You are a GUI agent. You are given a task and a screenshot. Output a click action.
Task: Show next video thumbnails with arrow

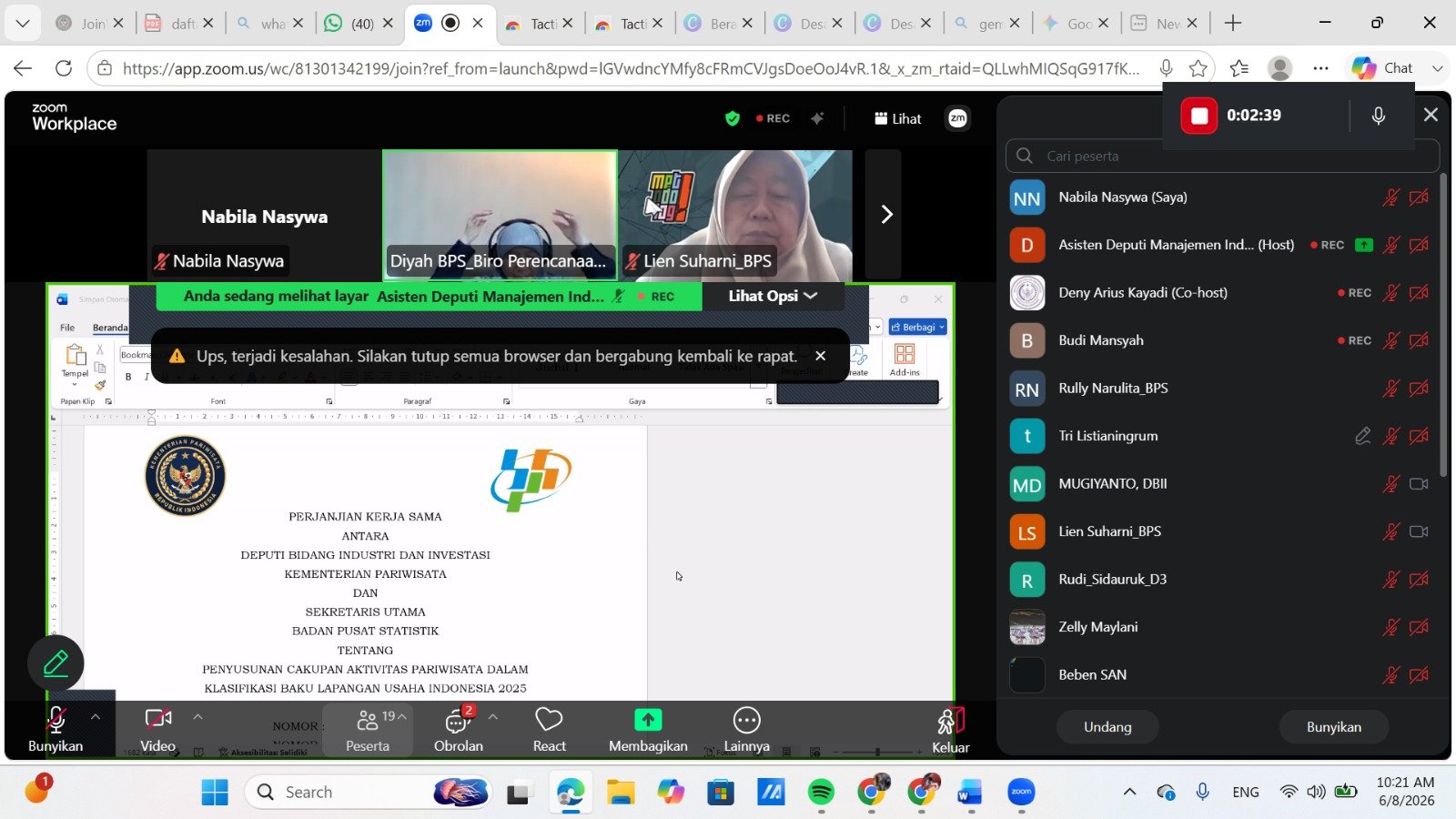885,215
